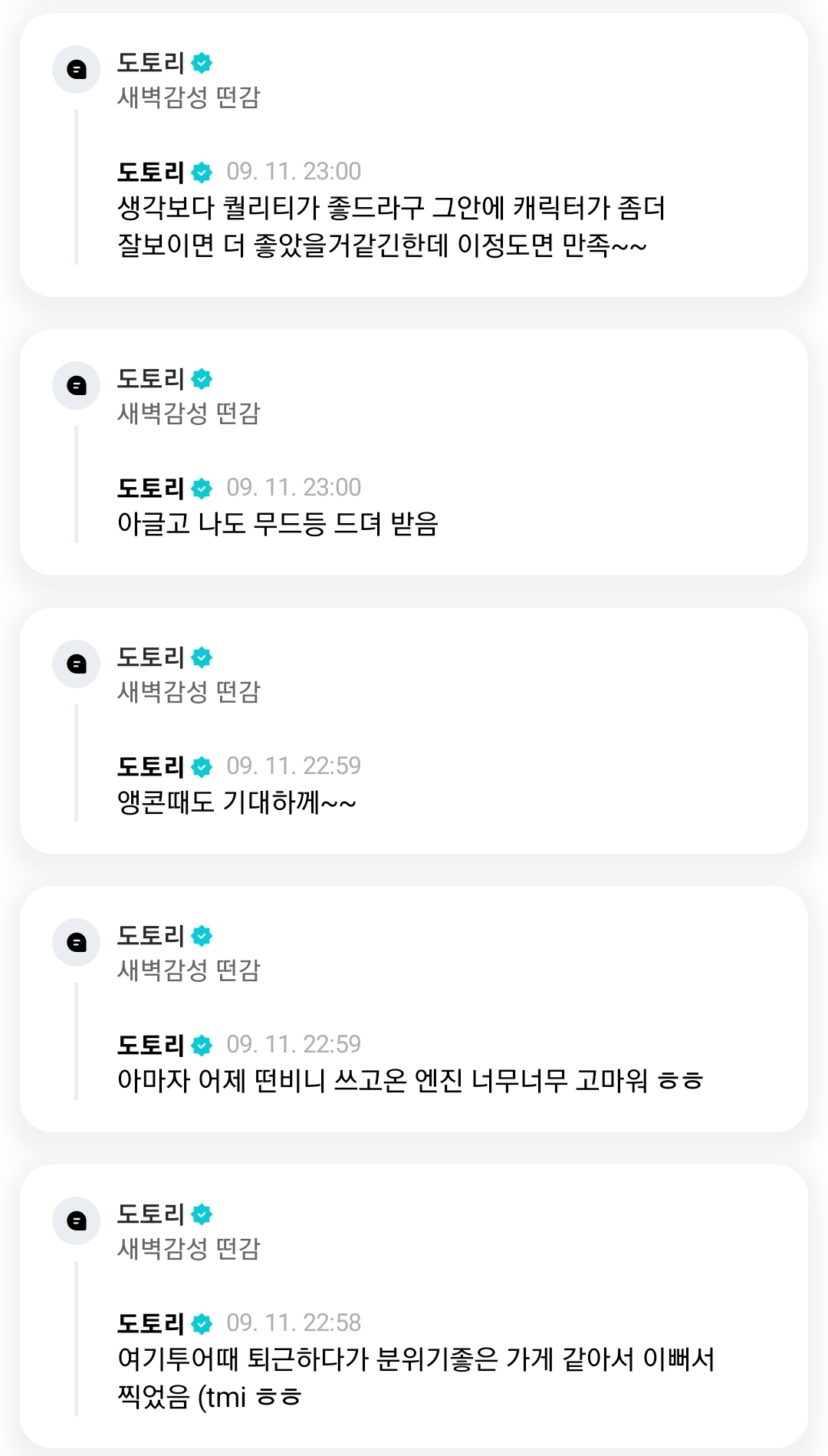Tap the profile avatar above "아글고 나도 무드등" comment
The height and width of the screenshot is (1456, 828).
coord(76,385)
